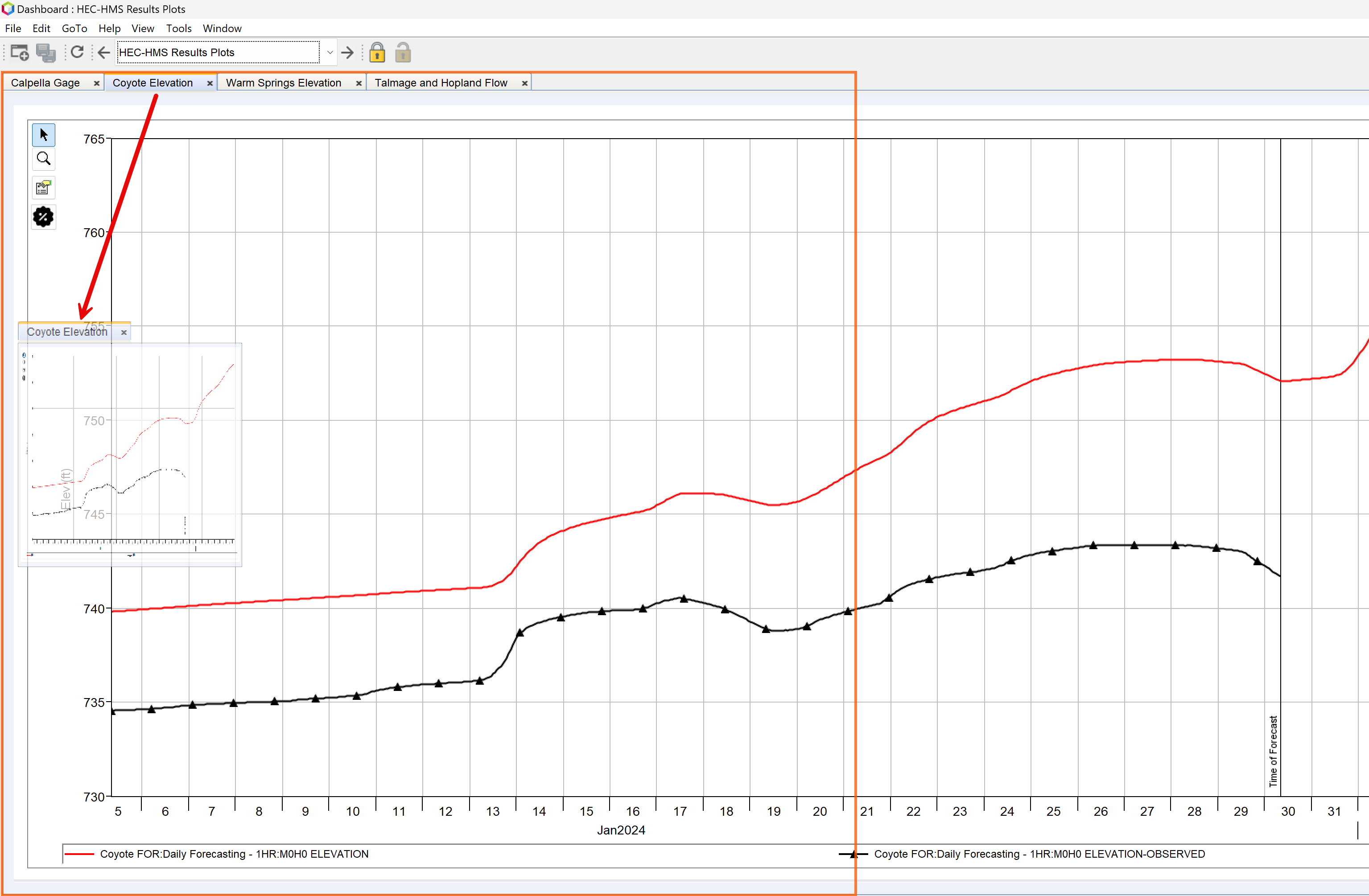Image resolution: width=1369 pixels, height=896 pixels.
Task: Click the day 30 x-axis label
Action: click(x=1288, y=811)
